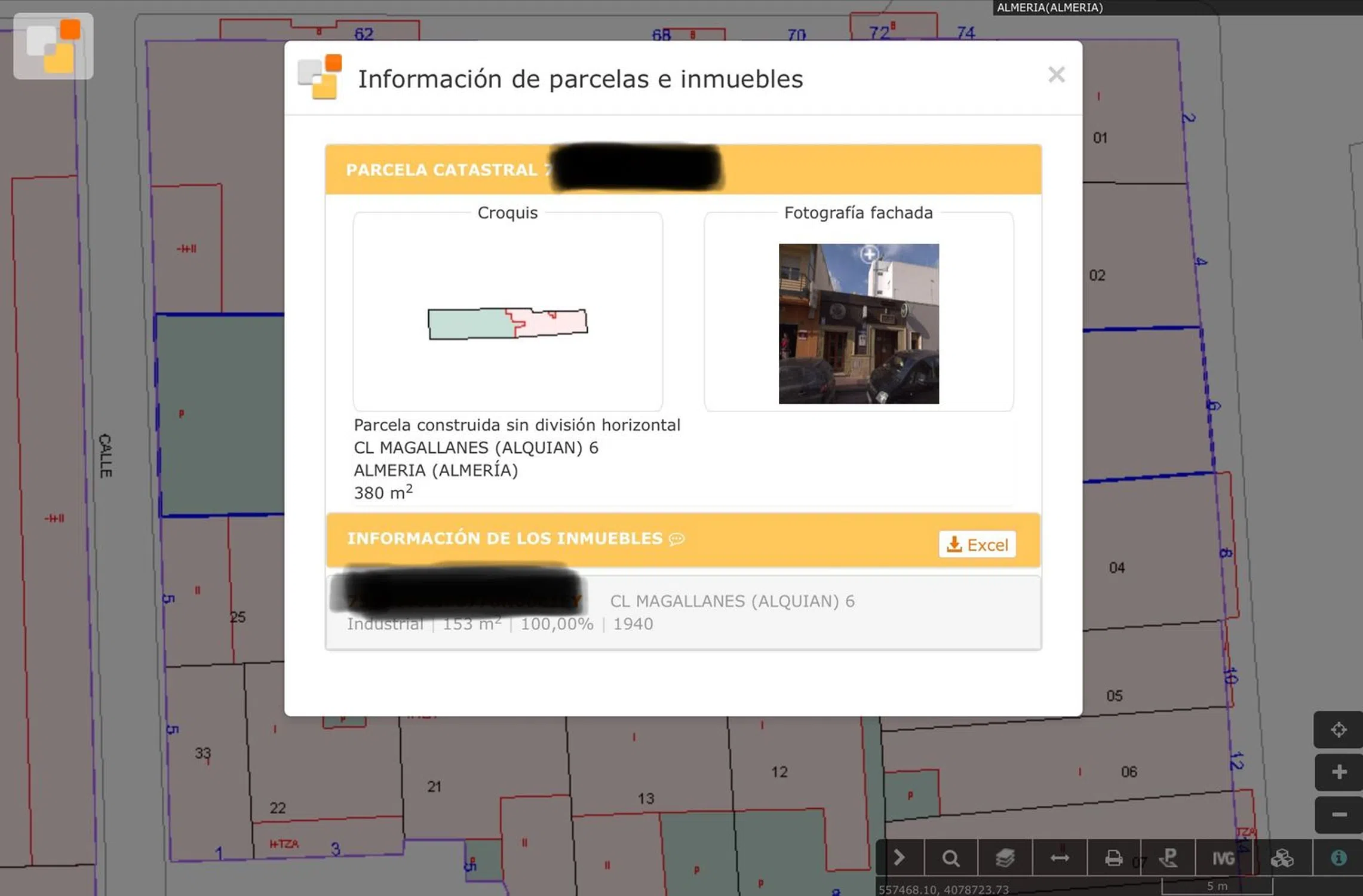Click the printer icon in toolbar
Viewport: 1363px width, 896px height.
tap(1113, 858)
